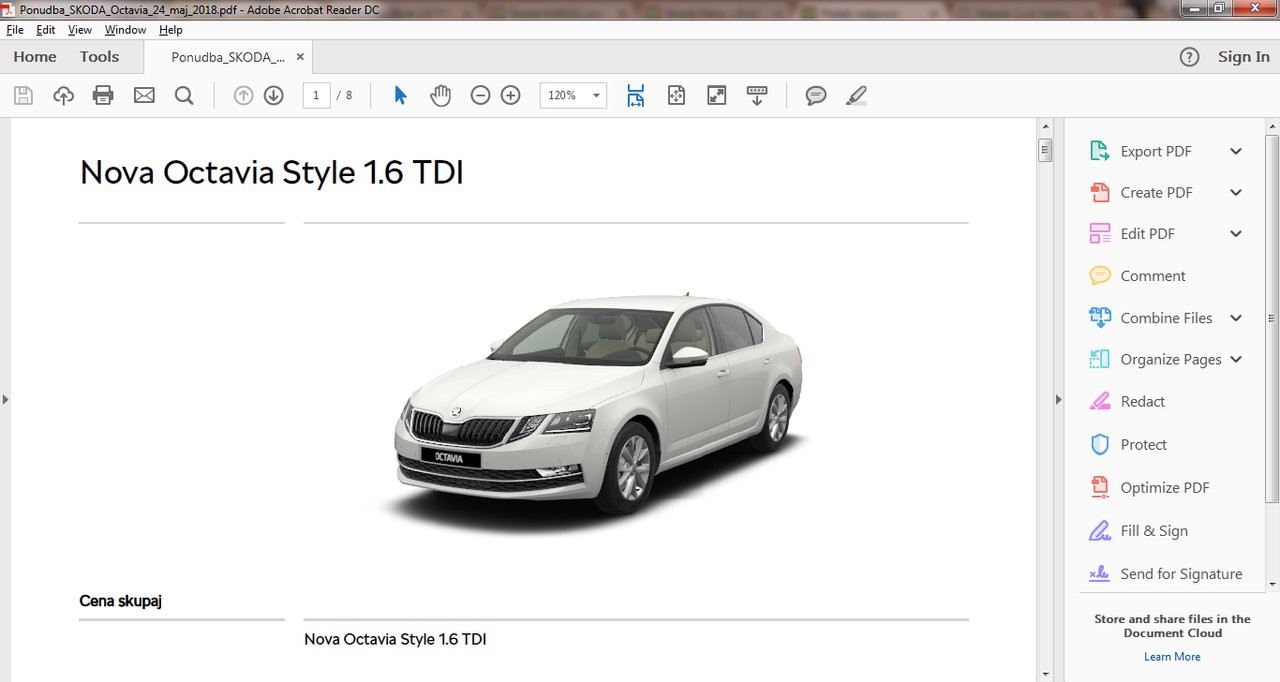Click the Fit one full page icon

click(x=677, y=96)
